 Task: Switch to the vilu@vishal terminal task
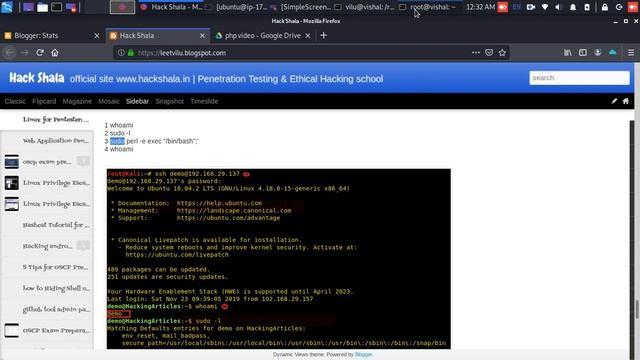coord(364,7)
